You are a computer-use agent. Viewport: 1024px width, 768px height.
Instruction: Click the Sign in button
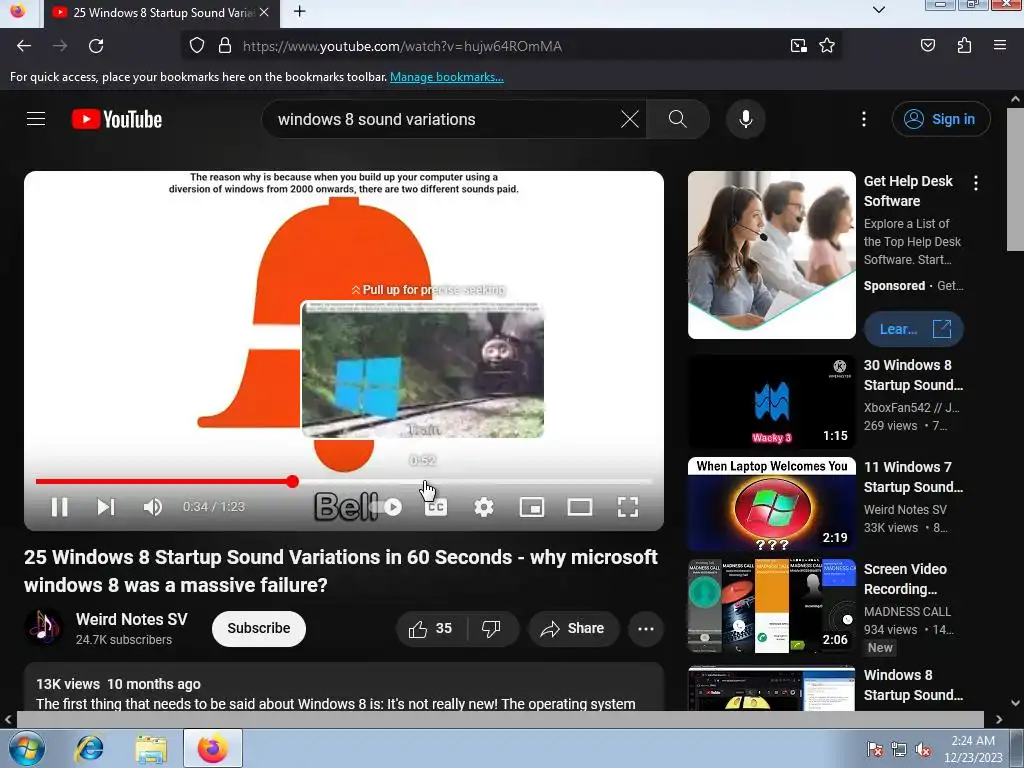[941, 119]
